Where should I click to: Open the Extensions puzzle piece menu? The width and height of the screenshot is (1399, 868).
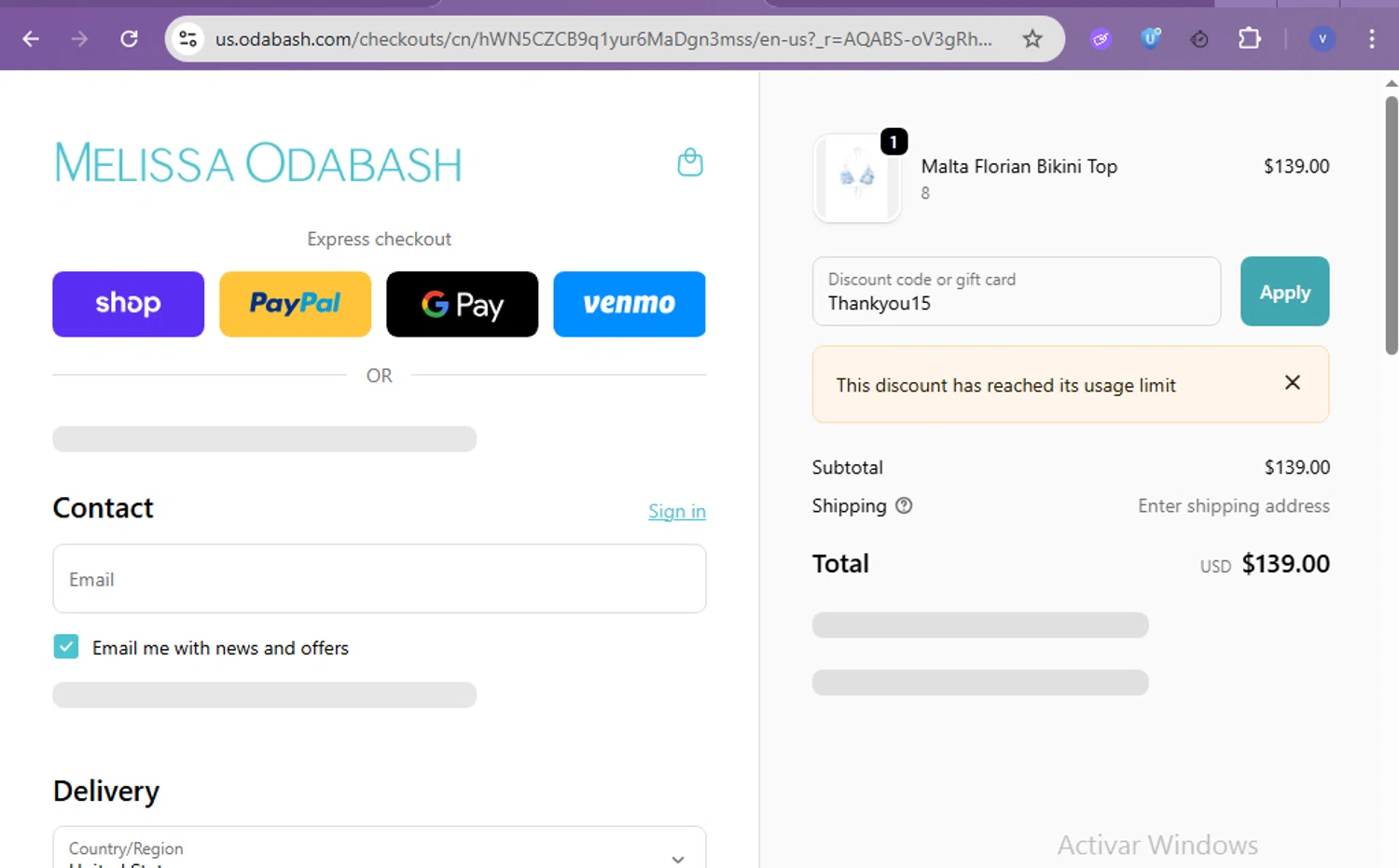click(1250, 39)
